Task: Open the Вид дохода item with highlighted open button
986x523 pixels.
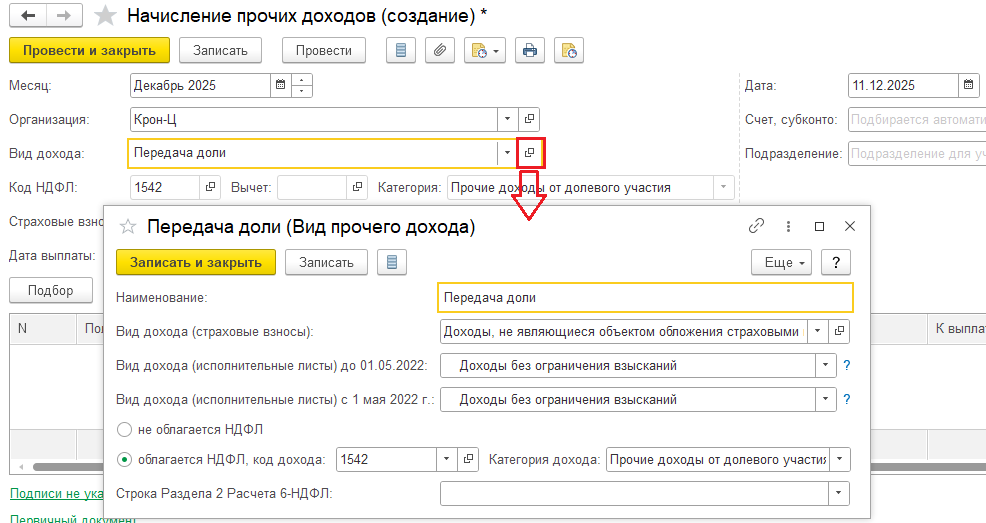Action: pos(530,153)
